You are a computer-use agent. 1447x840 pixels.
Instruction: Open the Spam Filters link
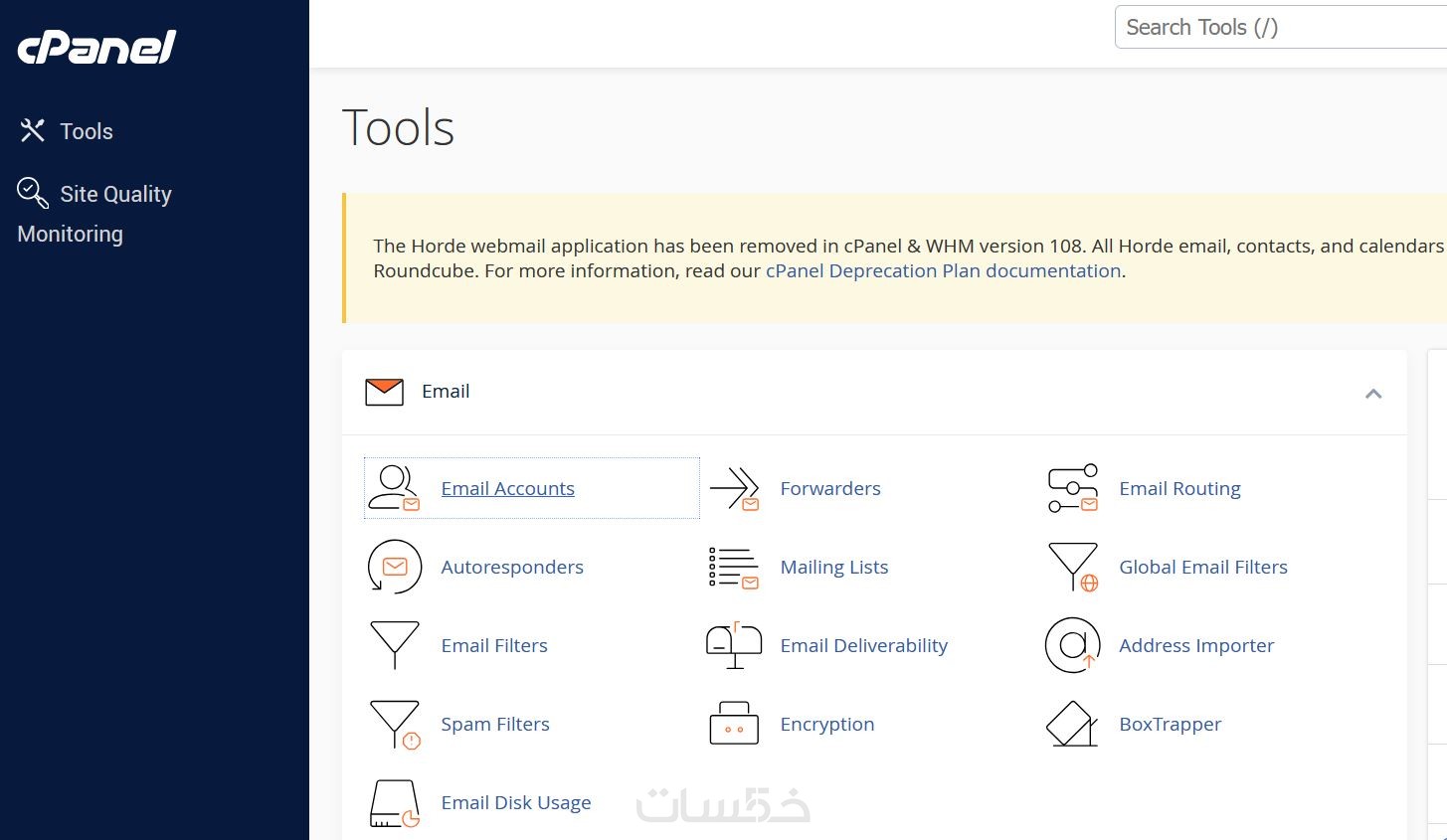click(494, 724)
